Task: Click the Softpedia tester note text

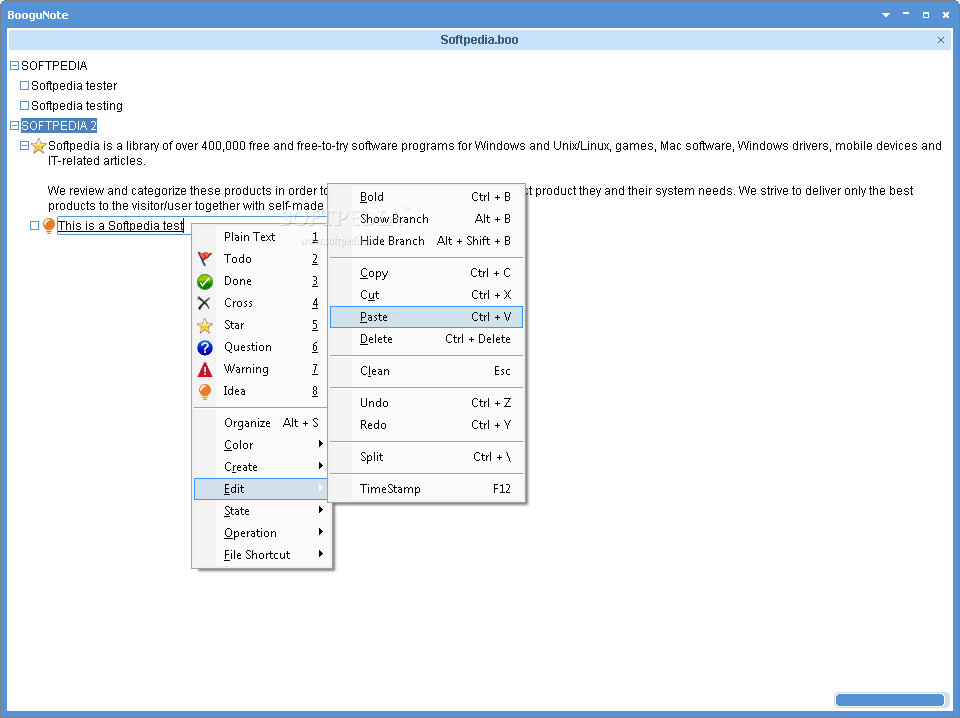Action: point(74,86)
